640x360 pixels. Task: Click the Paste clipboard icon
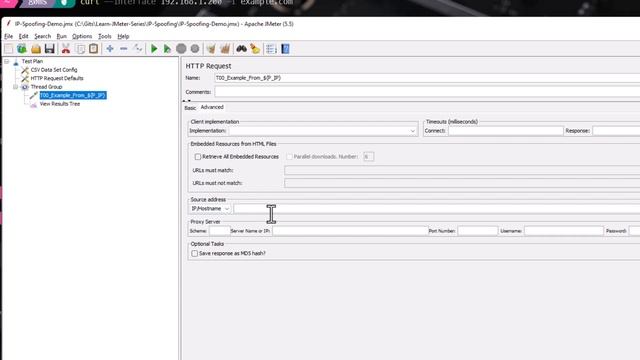pyautogui.click(x=93, y=49)
